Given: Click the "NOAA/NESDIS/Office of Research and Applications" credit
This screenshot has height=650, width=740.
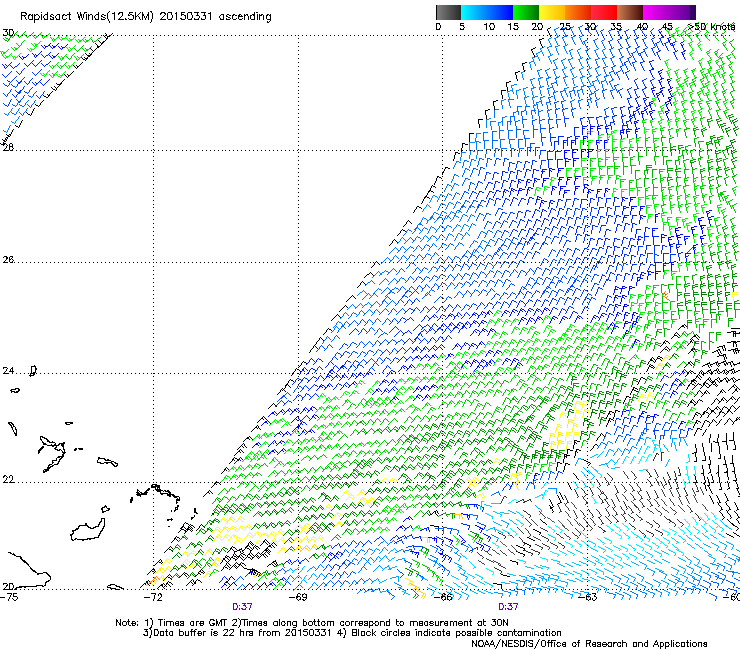Looking at the screenshot, I should [x=589, y=644].
